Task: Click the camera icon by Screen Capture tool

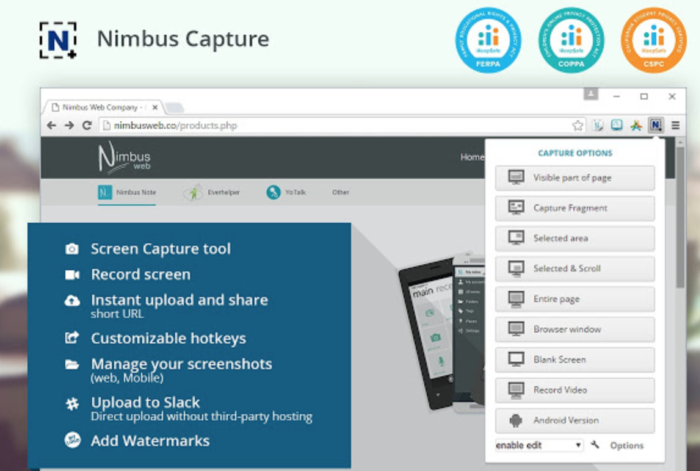Action: (x=72, y=249)
